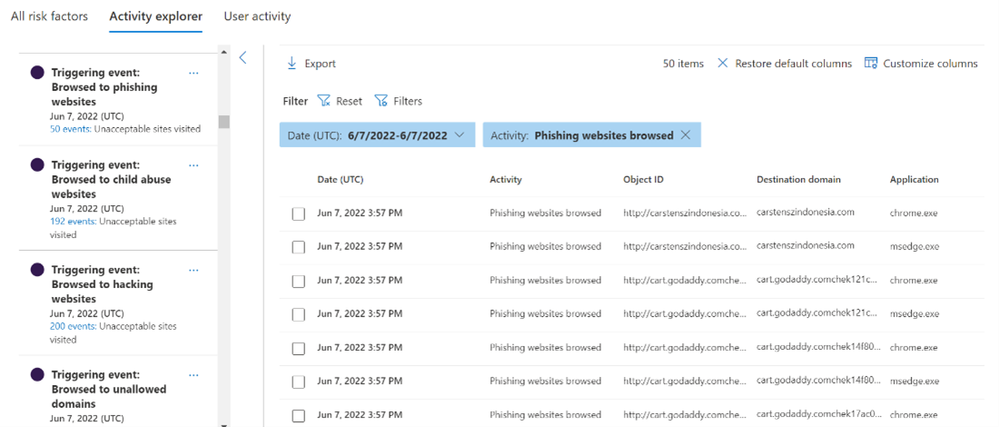Viewport: 999px width, 427px height.
Task: Tick the third row cart.godaddy checkbox
Action: pos(298,281)
